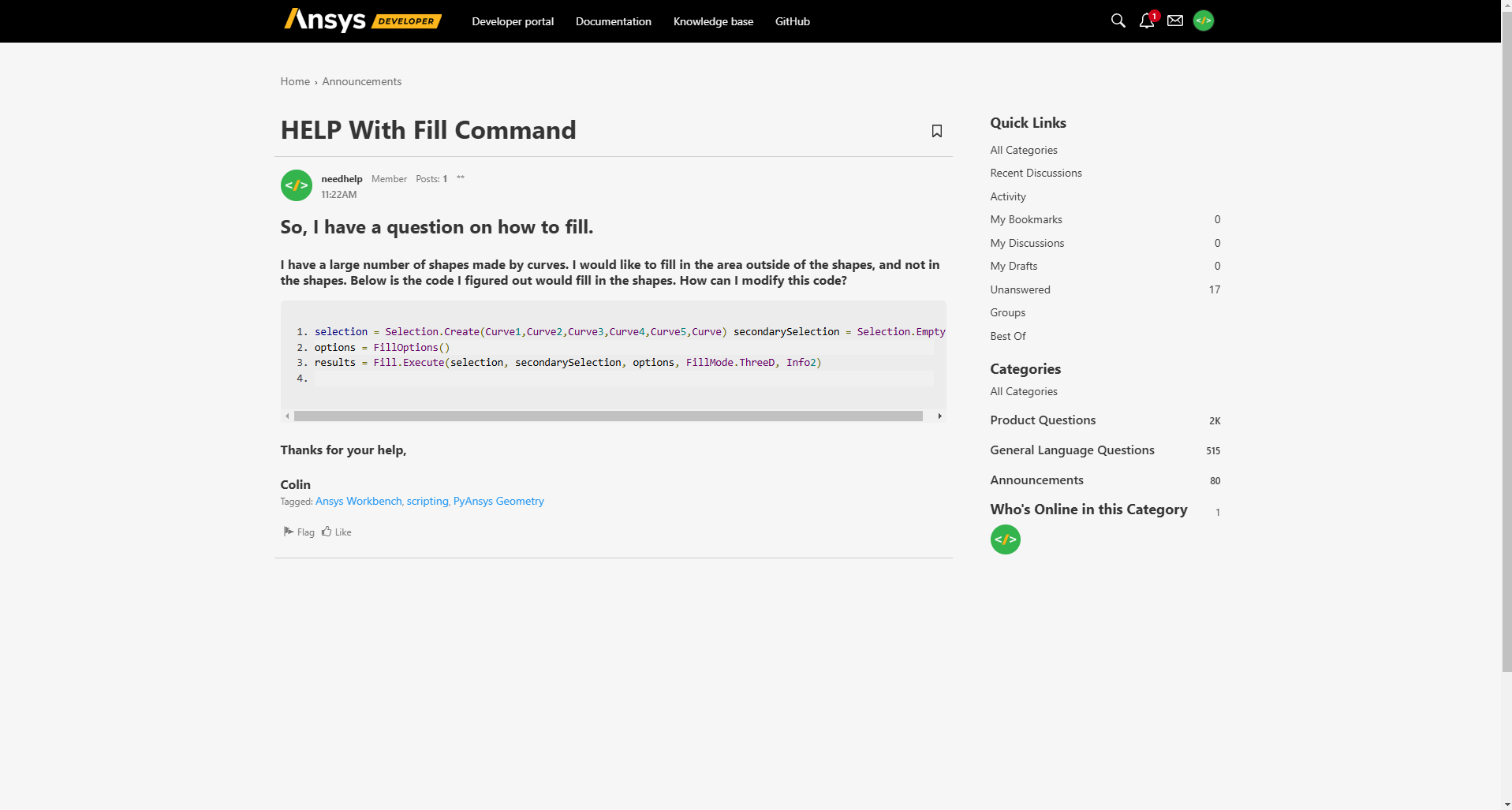The height and width of the screenshot is (810, 1512).
Task: Click the needhelp username
Action: tap(342, 179)
